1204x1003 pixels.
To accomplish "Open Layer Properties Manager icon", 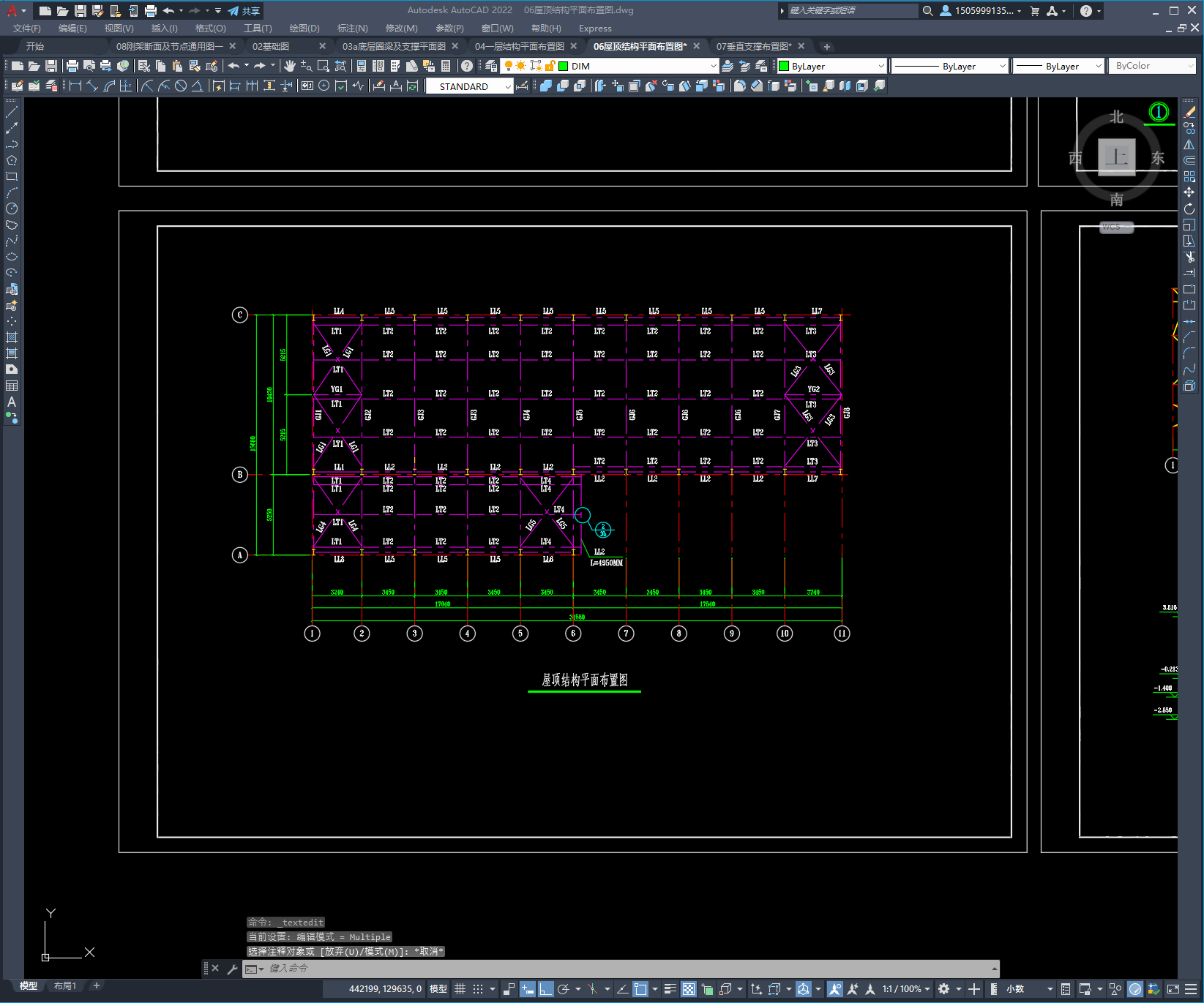I will (491, 66).
